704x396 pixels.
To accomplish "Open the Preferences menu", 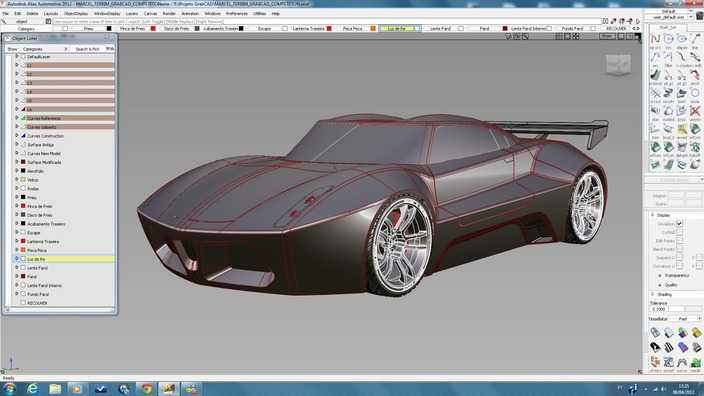I will pos(237,13).
